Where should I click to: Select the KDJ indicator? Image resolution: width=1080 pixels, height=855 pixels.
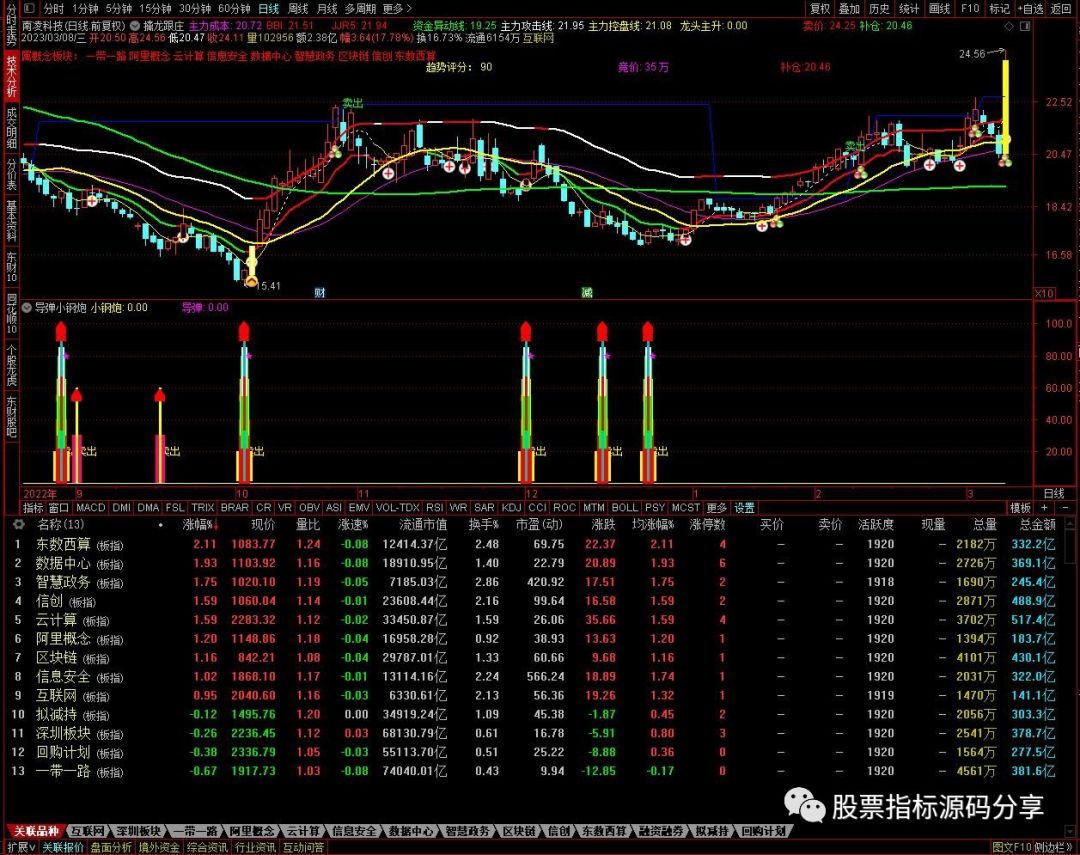[x=511, y=508]
